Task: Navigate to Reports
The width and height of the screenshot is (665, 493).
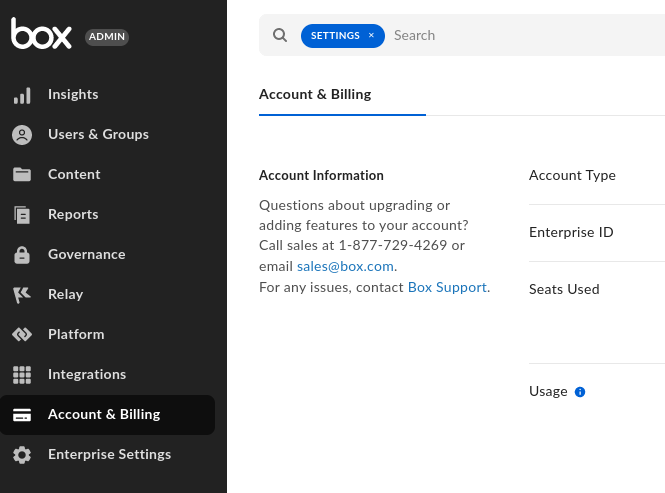Action: [x=73, y=214]
